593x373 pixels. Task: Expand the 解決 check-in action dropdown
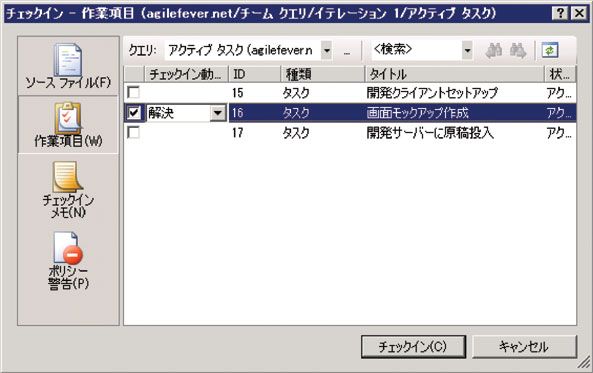[x=218, y=113]
